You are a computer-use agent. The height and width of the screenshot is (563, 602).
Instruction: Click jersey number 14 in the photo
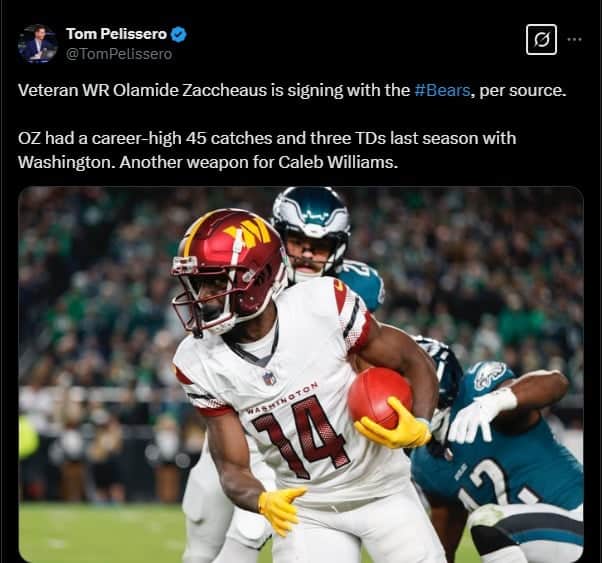point(300,434)
